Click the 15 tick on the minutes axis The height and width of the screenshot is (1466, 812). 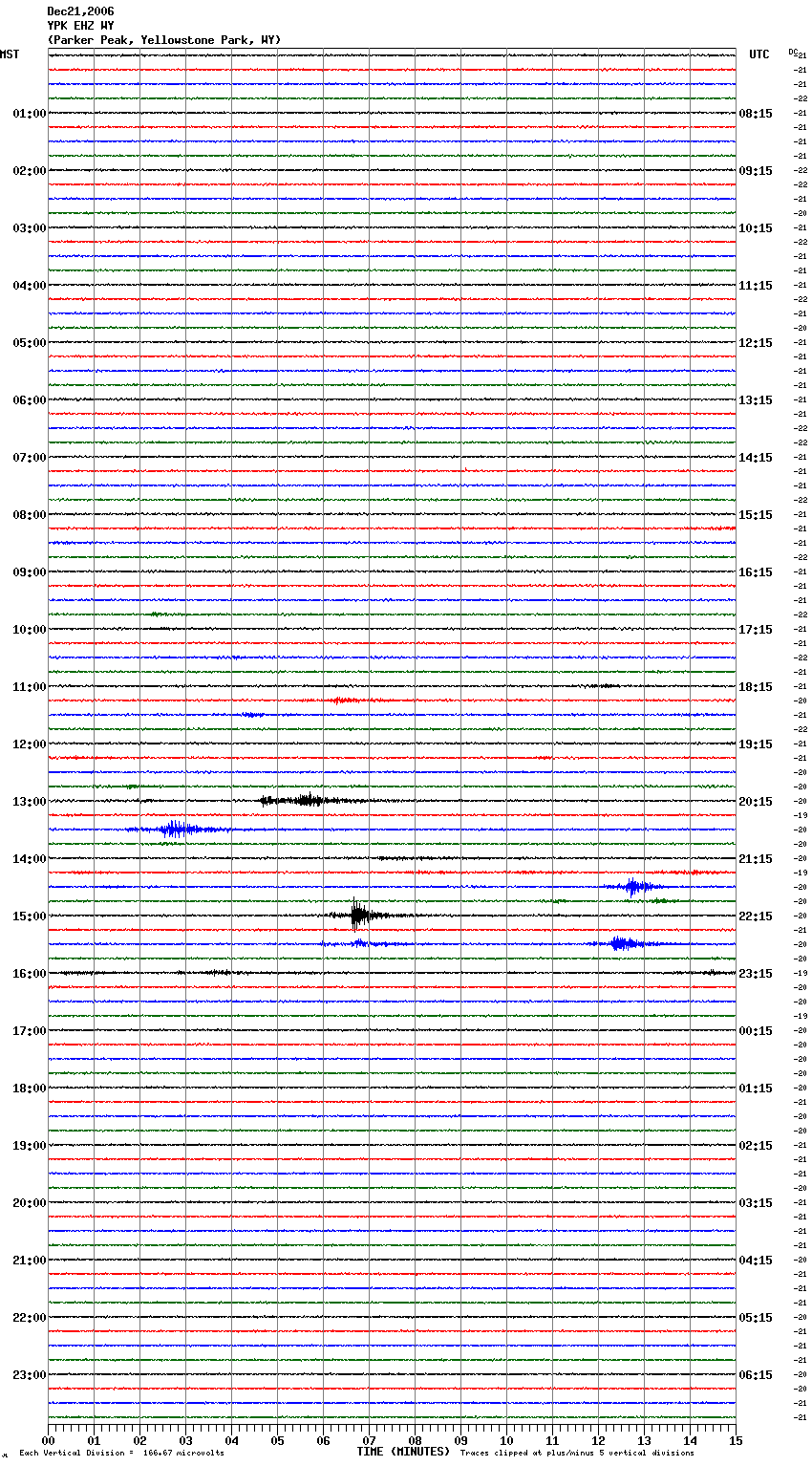(x=736, y=1440)
